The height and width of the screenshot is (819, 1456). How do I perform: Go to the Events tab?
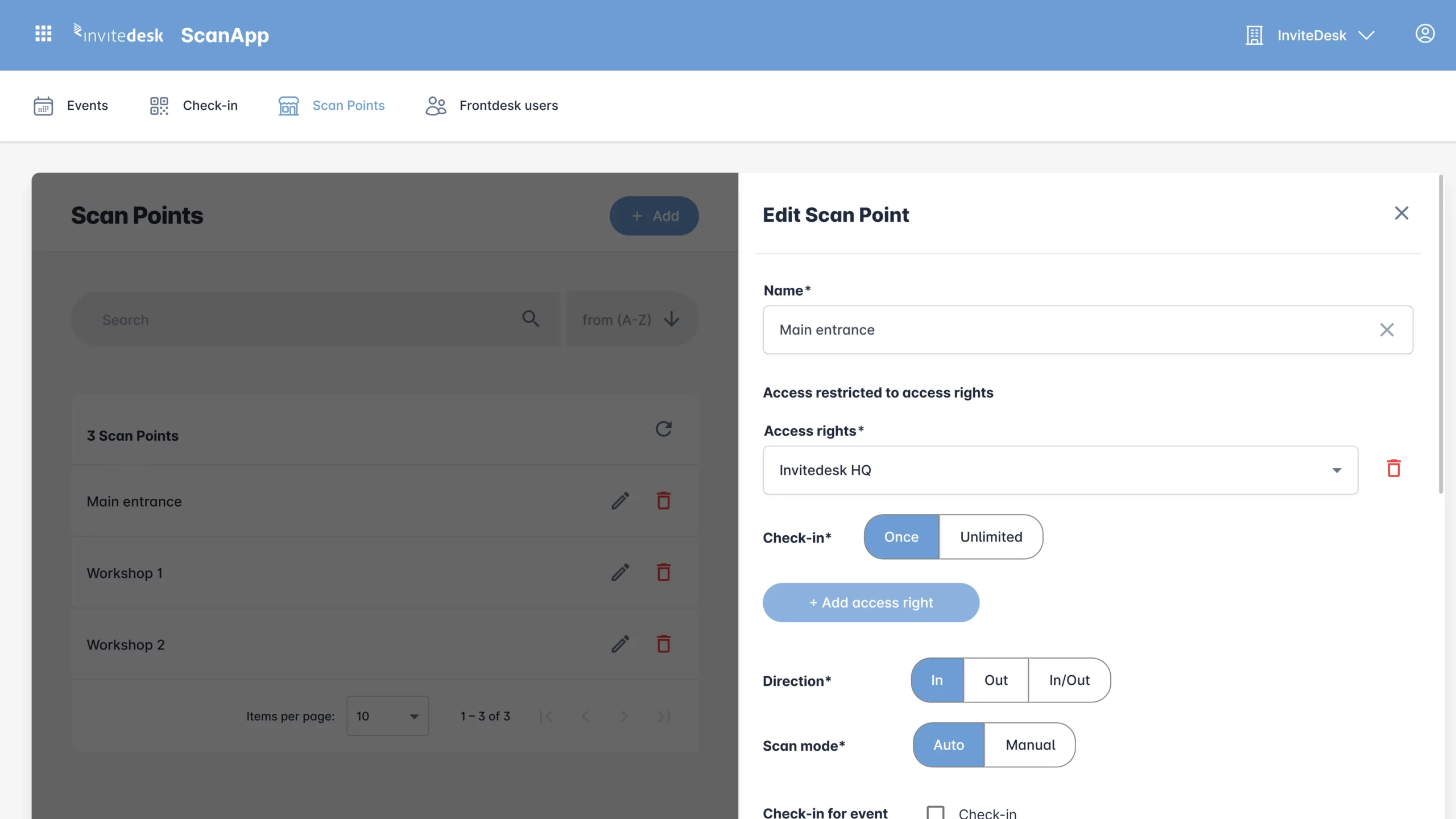tap(71, 106)
